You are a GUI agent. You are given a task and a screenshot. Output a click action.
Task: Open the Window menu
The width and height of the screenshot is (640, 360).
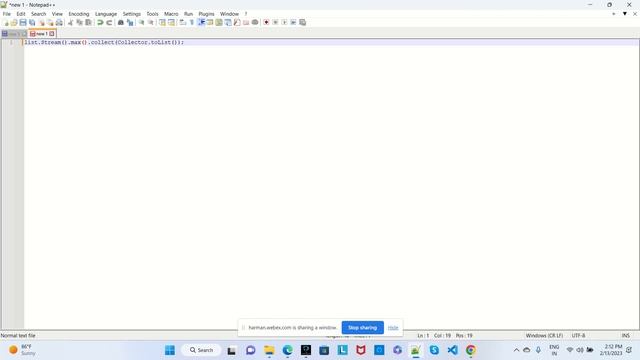point(229,14)
